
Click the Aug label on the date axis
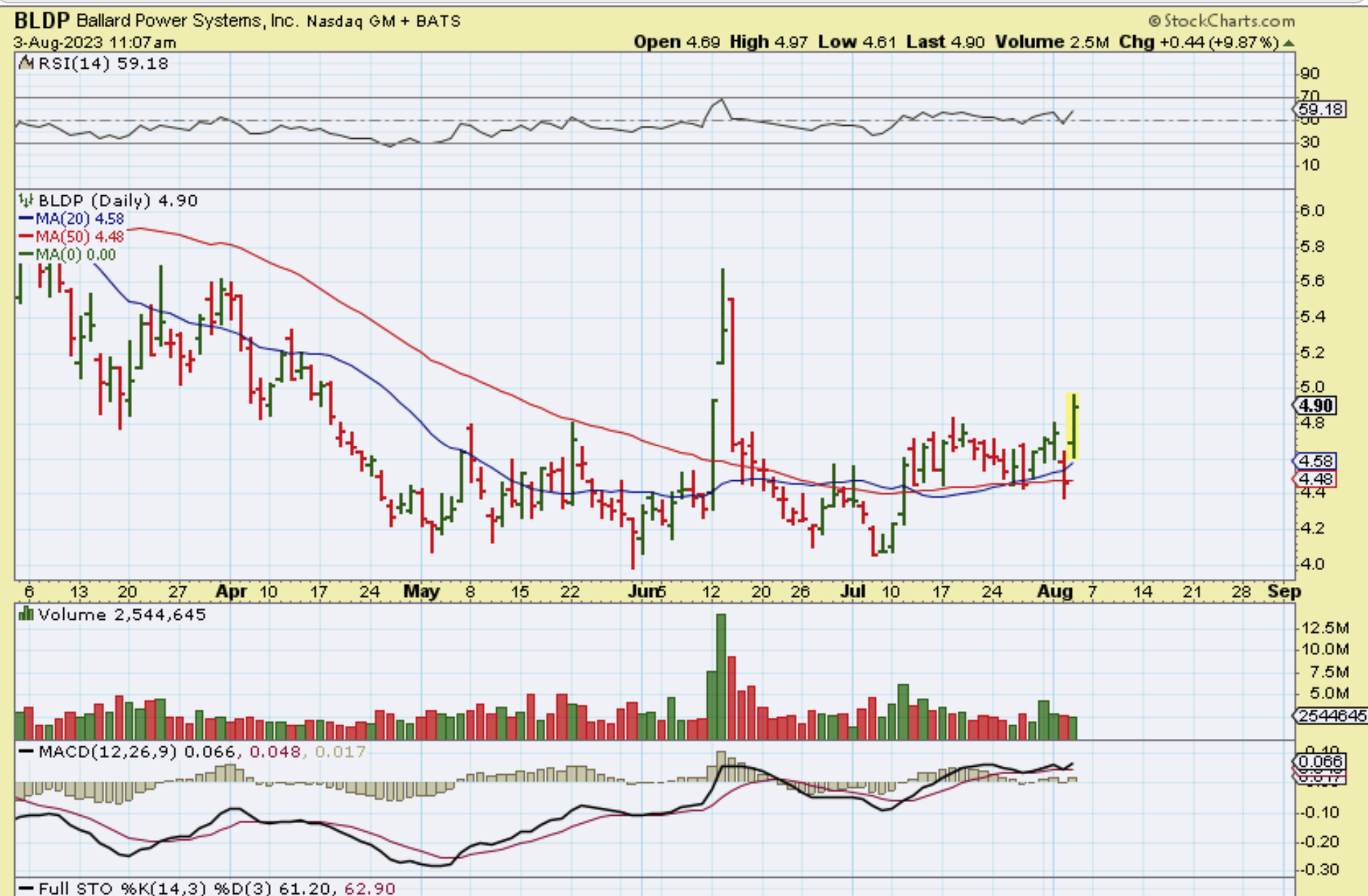pyautogui.click(x=1054, y=592)
